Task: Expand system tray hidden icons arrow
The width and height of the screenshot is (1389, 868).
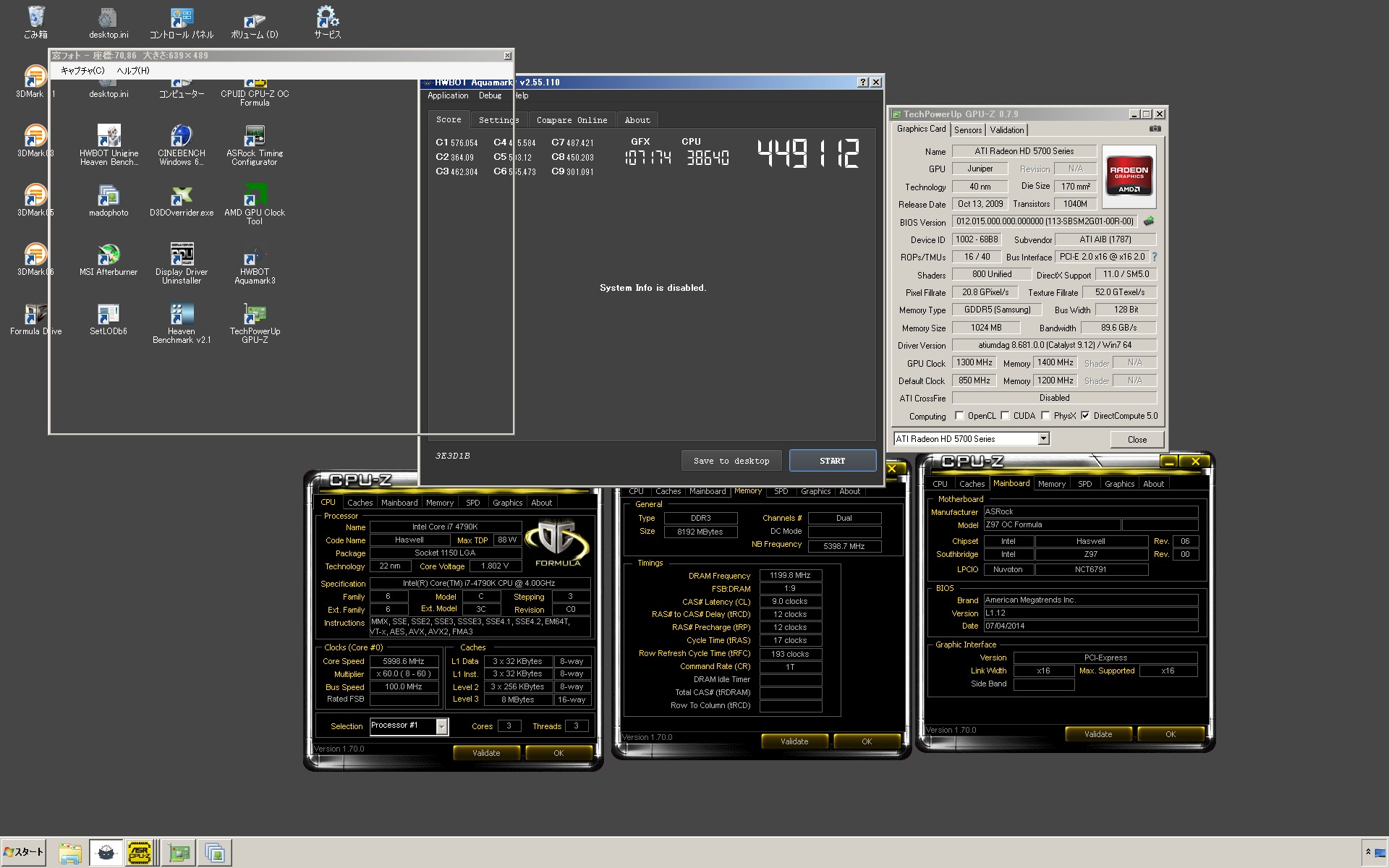Action: tap(1368, 852)
